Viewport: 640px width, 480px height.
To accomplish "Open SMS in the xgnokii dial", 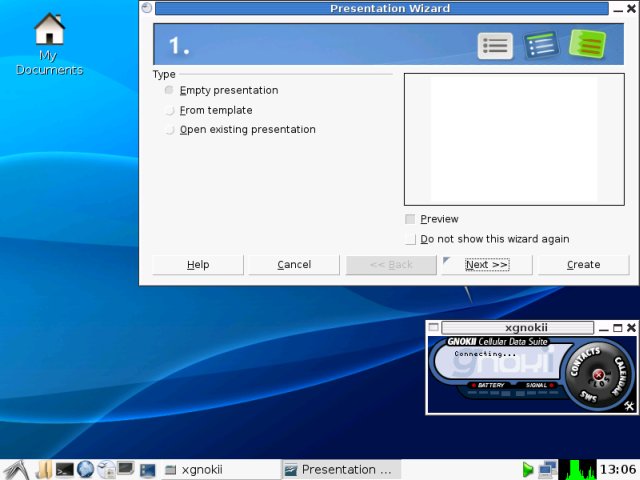I will (589, 397).
